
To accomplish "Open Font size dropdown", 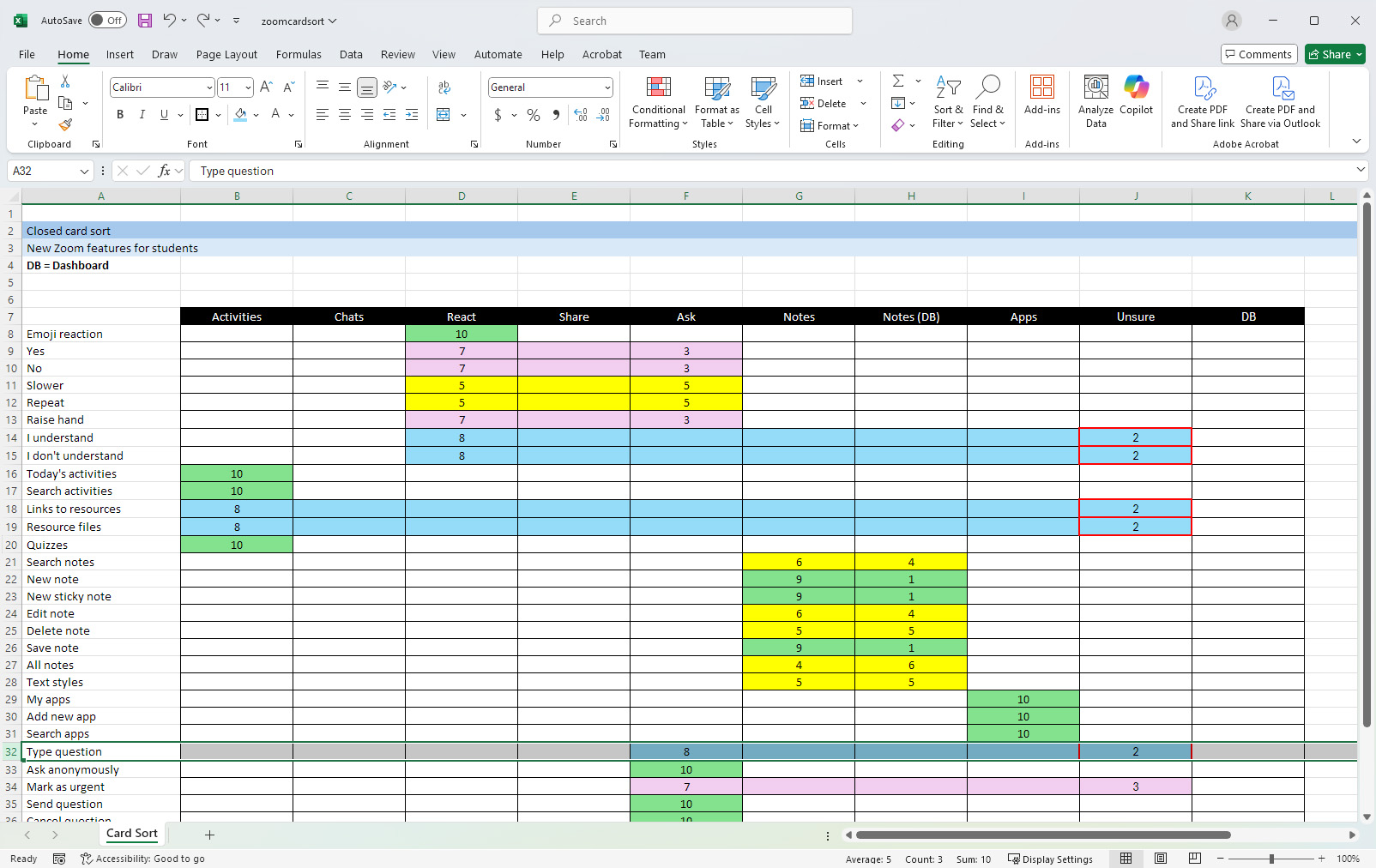I will pyautogui.click(x=249, y=87).
